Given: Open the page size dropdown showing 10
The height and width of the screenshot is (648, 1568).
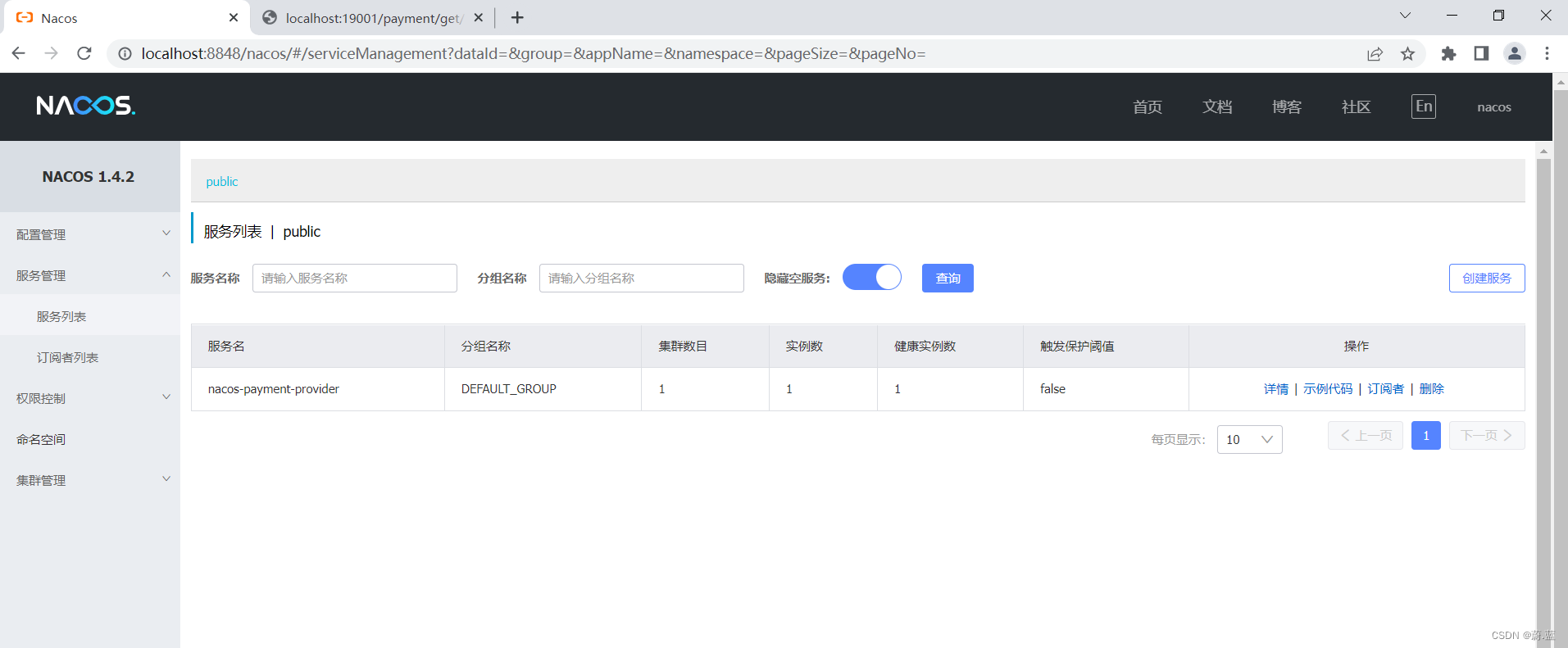Looking at the screenshot, I should 1249,440.
